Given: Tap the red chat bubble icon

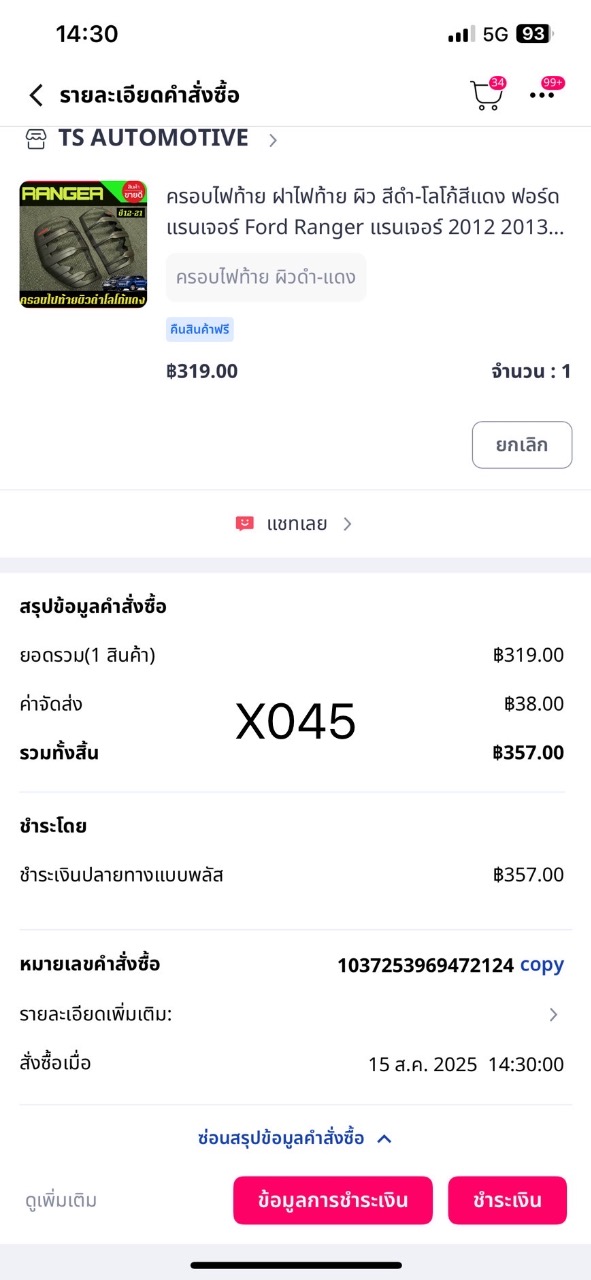Looking at the screenshot, I should coord(245,523).
